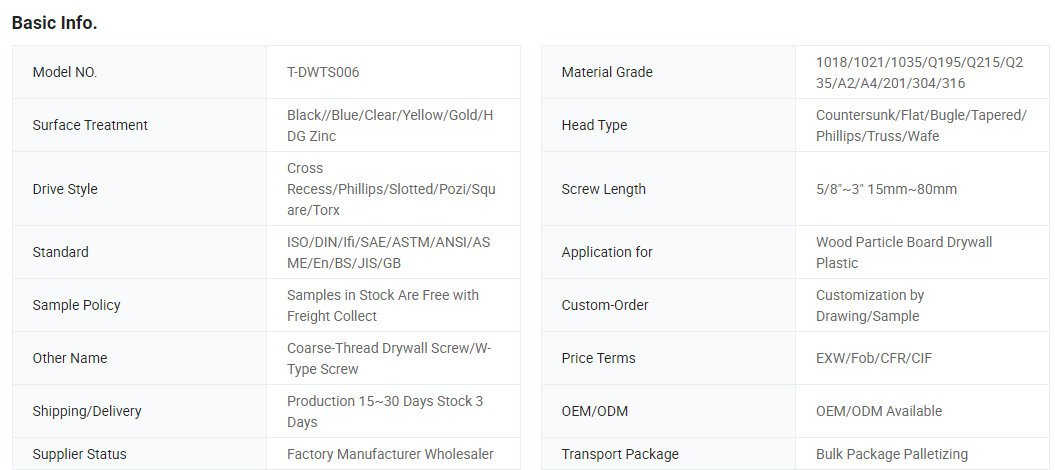Click the Surface Treatment label
The image size is (1055, 470).
click(90, 125)
